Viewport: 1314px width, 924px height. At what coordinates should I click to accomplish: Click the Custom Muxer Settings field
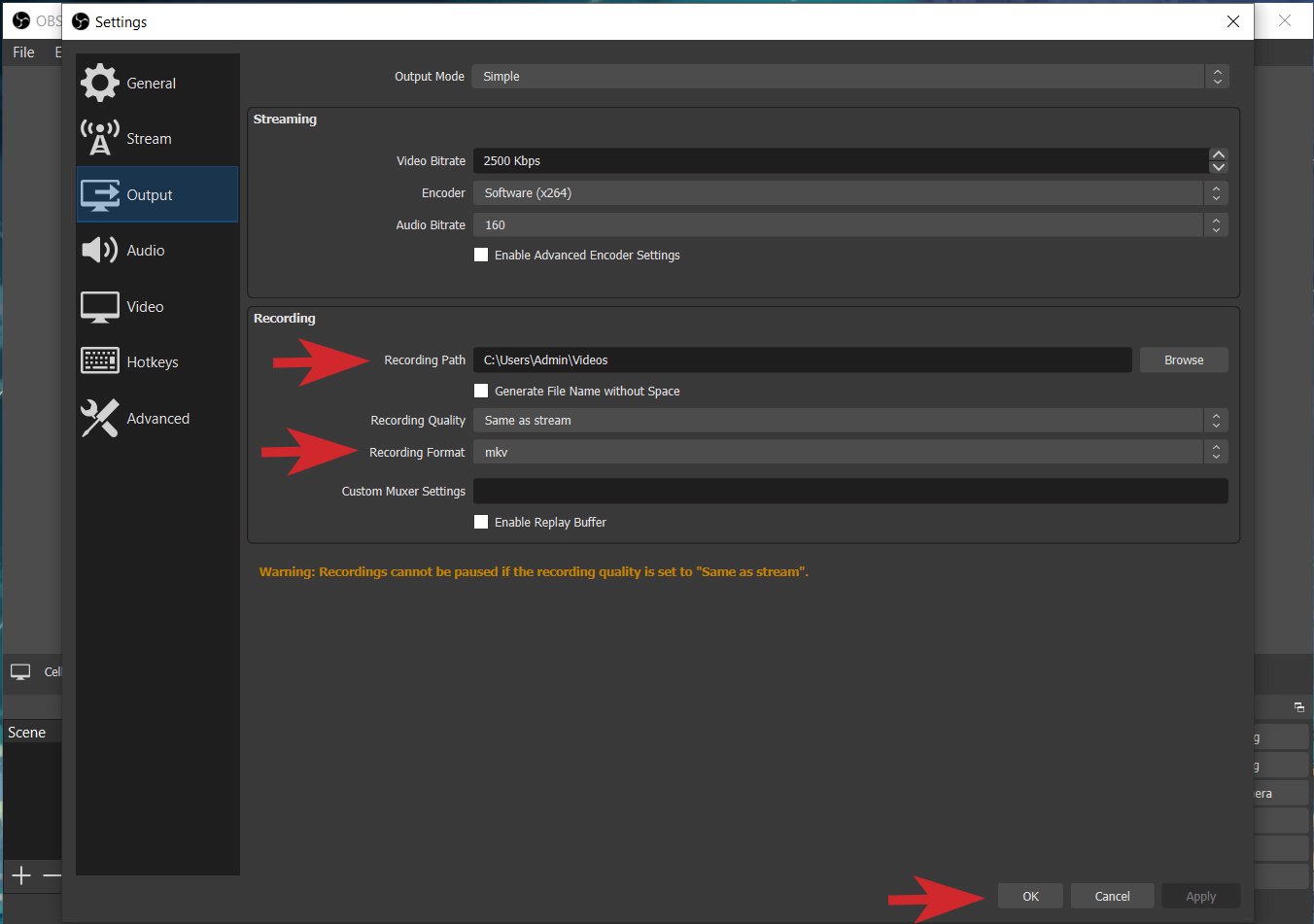pos(849,492)
